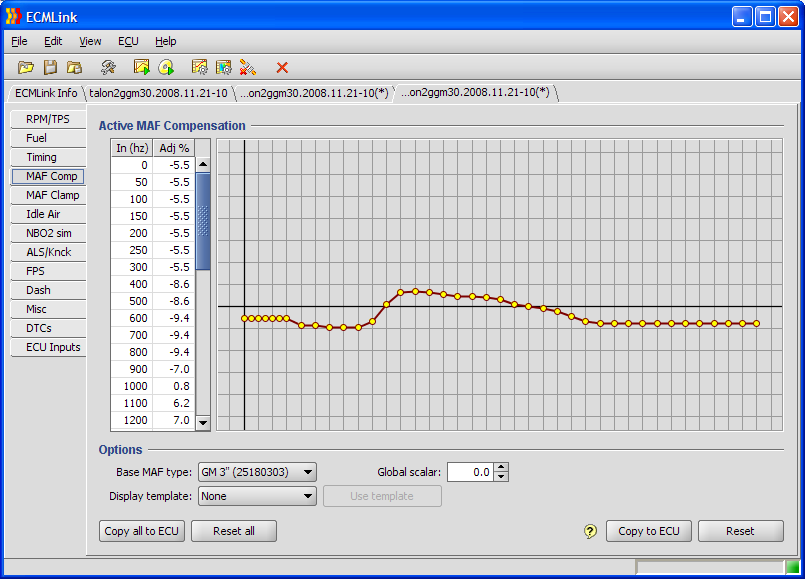Click the graph with green arrow icon
The height and width of the screenshot is (579, 805).
click(x=142, y=67)
